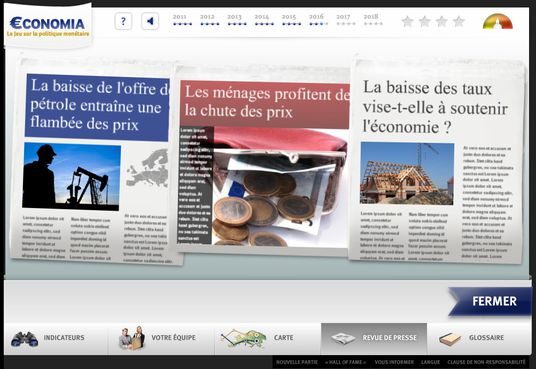Open the help question mark button

point(123,21)
